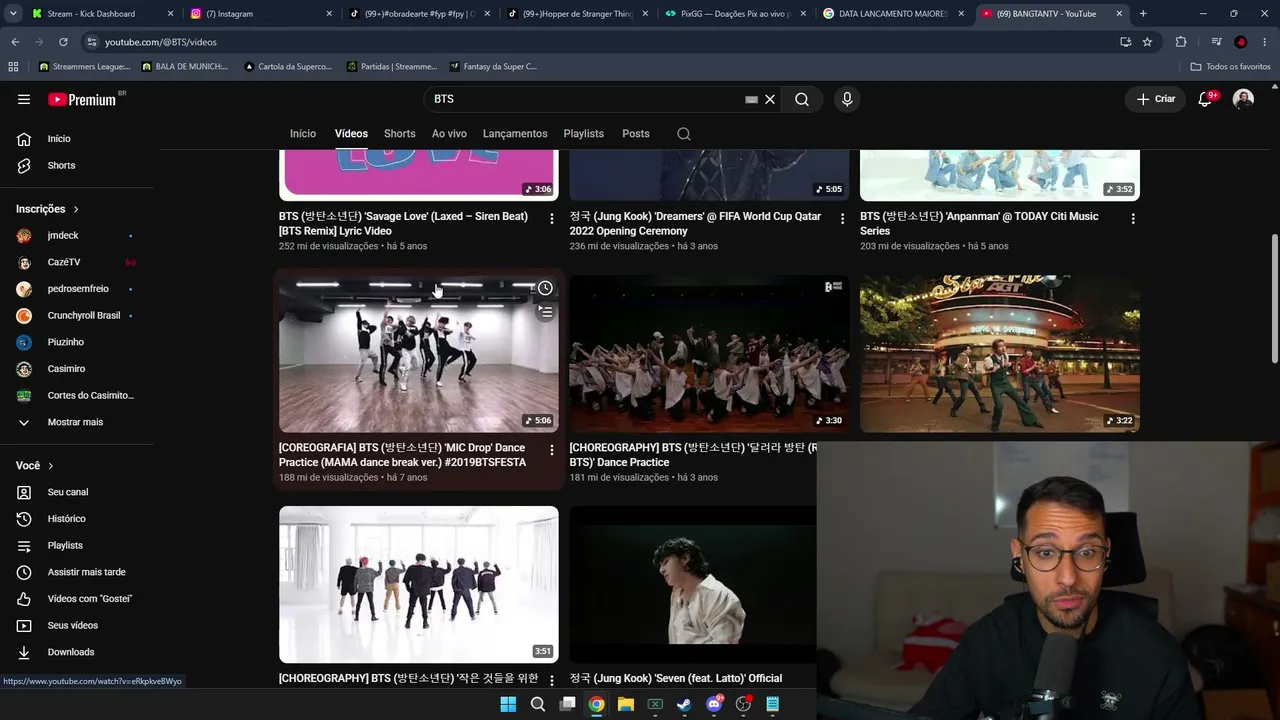The height and width of the screenshot is (720, 1280).
Task: Play the 3:22 diner video thumbnail
Action: [x=1000, y=354]
